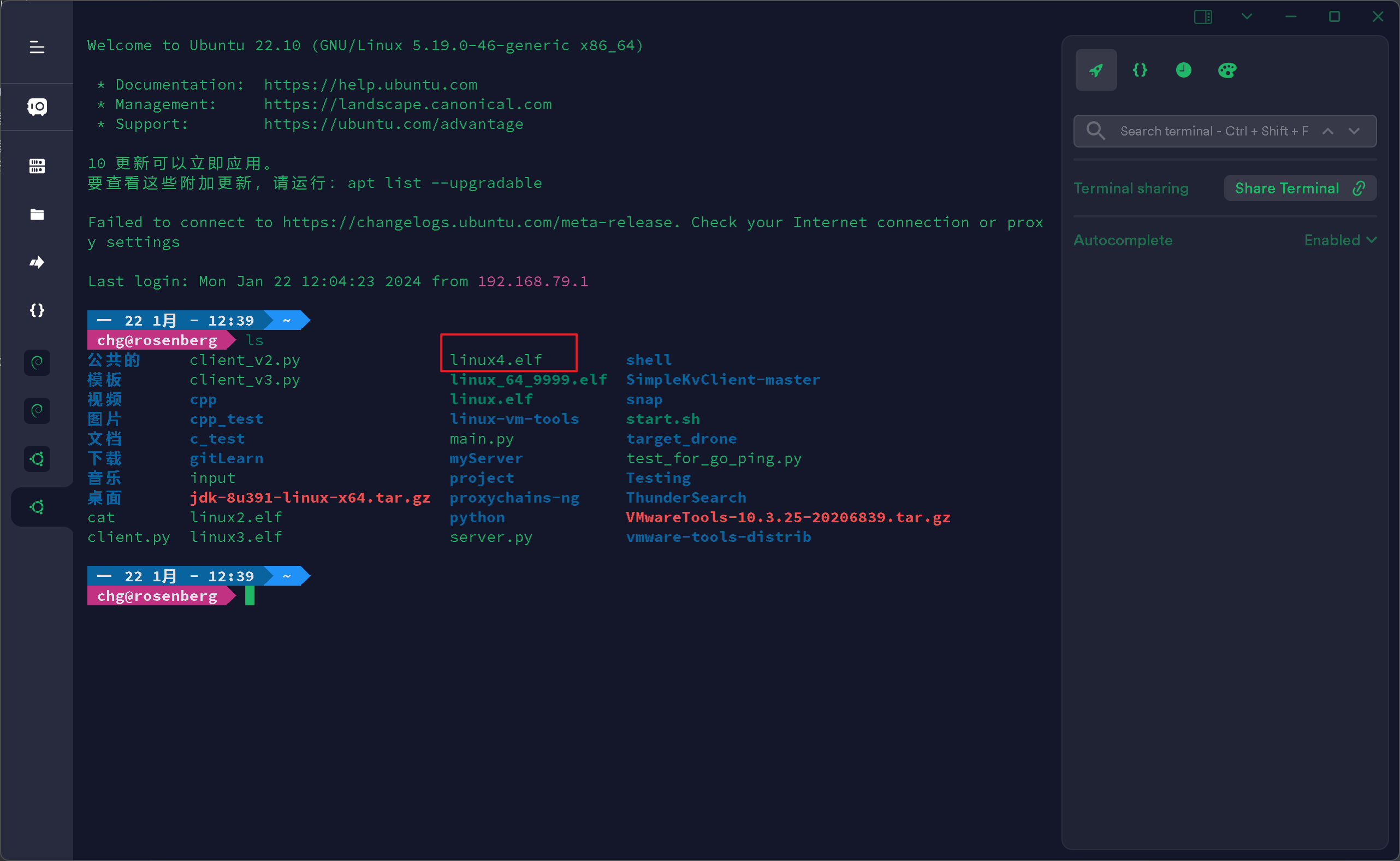
Task: Open the snippets braces tab in right panel
Action: tap(1140, 70)
